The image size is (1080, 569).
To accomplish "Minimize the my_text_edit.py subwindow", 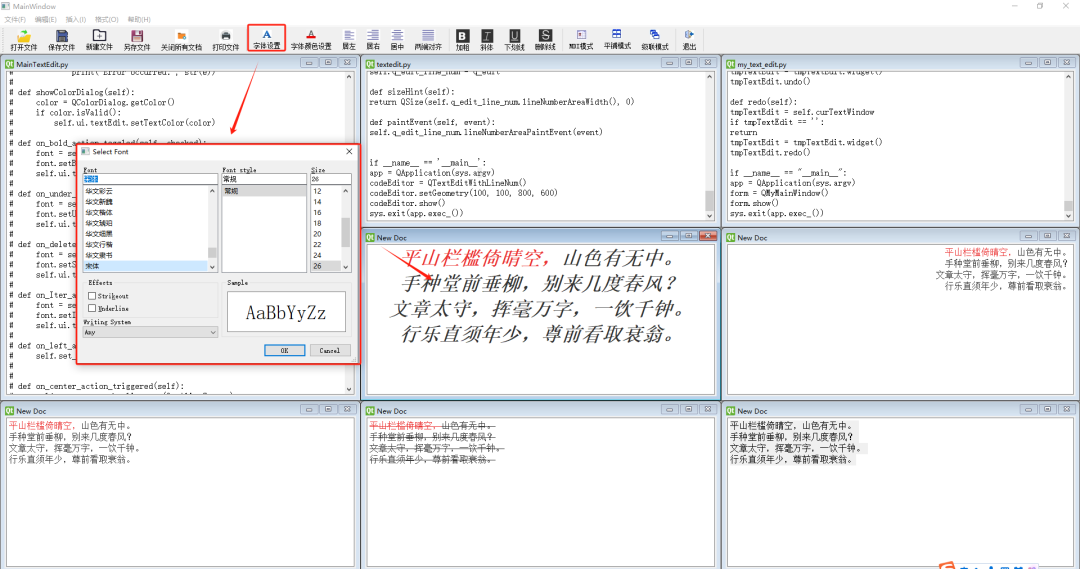I will click(1028, 63).
